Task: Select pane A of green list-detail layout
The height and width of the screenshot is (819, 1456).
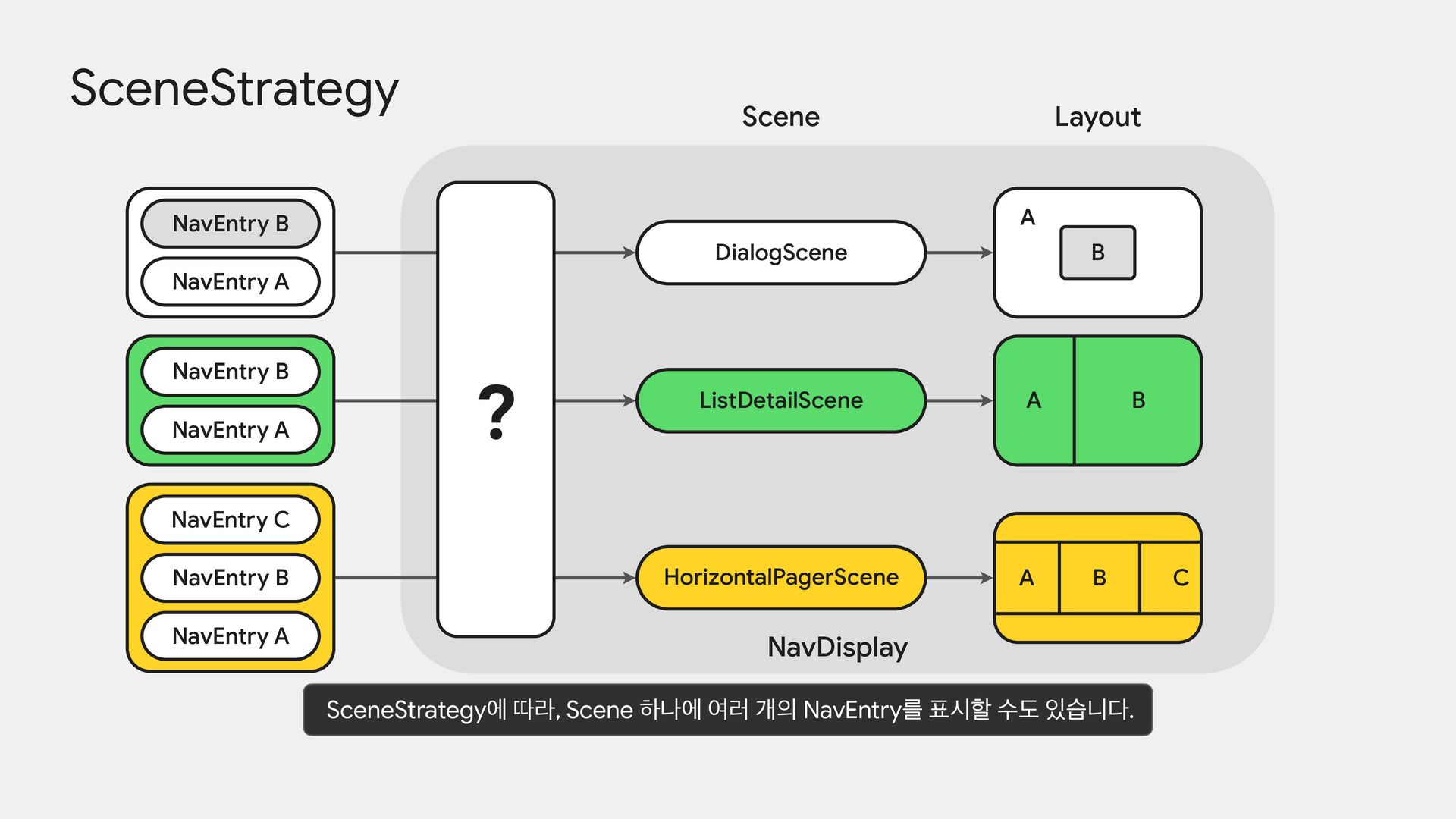Action: 1034,400
